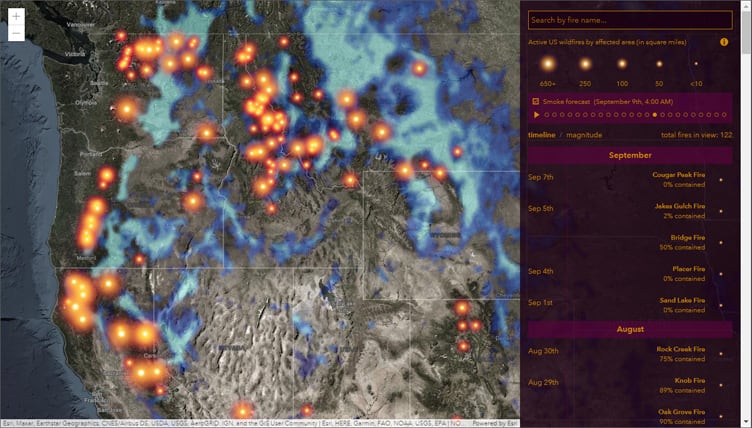Image resolution: width=752 pixels, height=428 pixels.
Task: Click the size dot beside Bridge Fire
Action: [721, 243]
